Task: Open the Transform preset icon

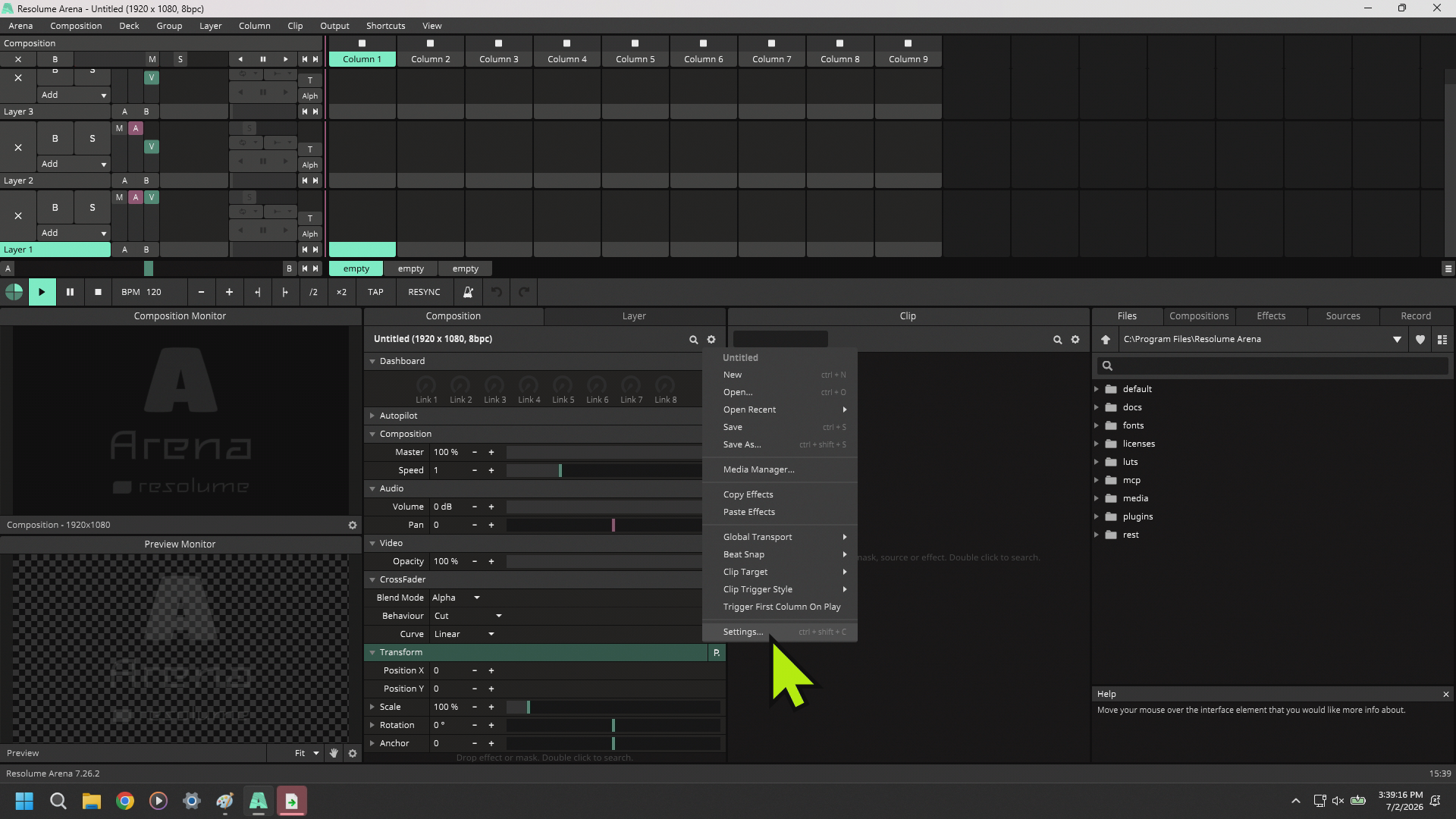Action: [717, 652]
